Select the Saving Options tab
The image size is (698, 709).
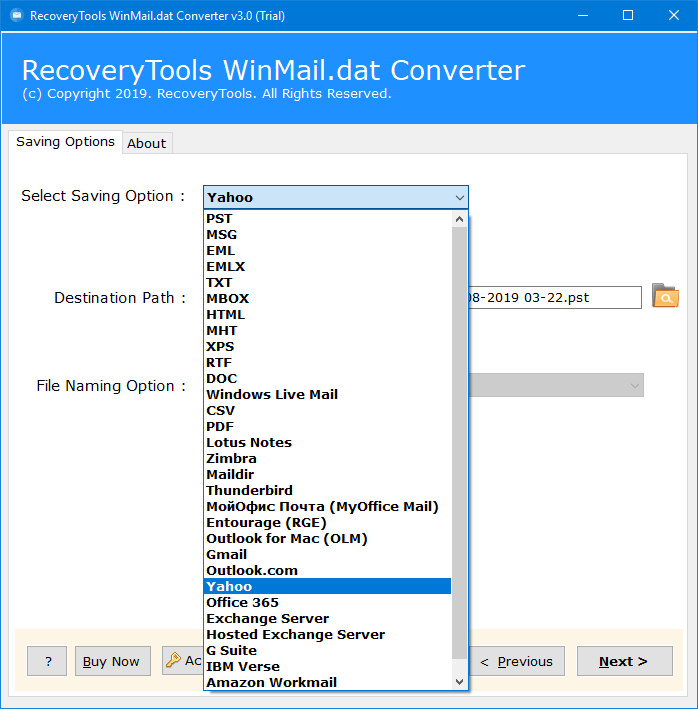(x=65, y=142)
